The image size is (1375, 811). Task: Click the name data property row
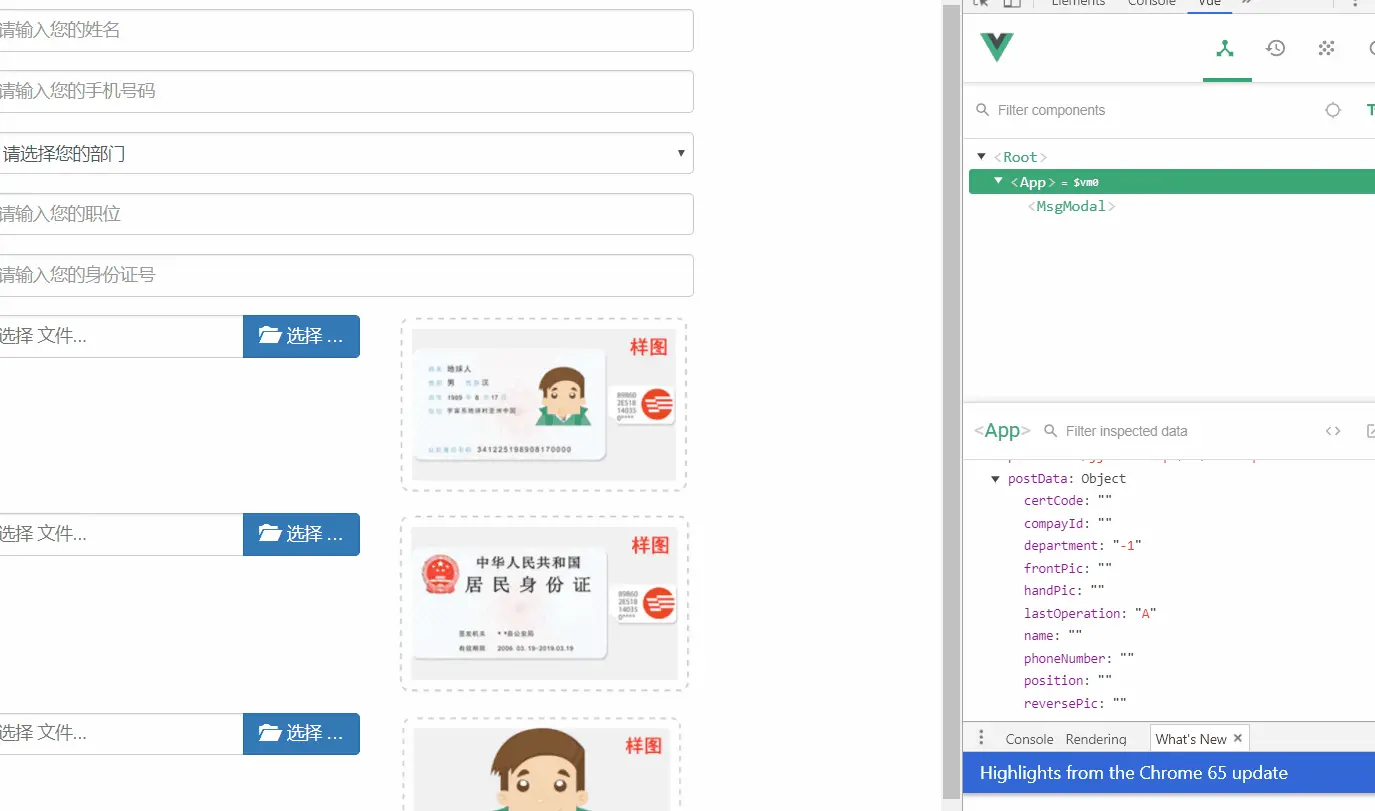pos(1053,636)
